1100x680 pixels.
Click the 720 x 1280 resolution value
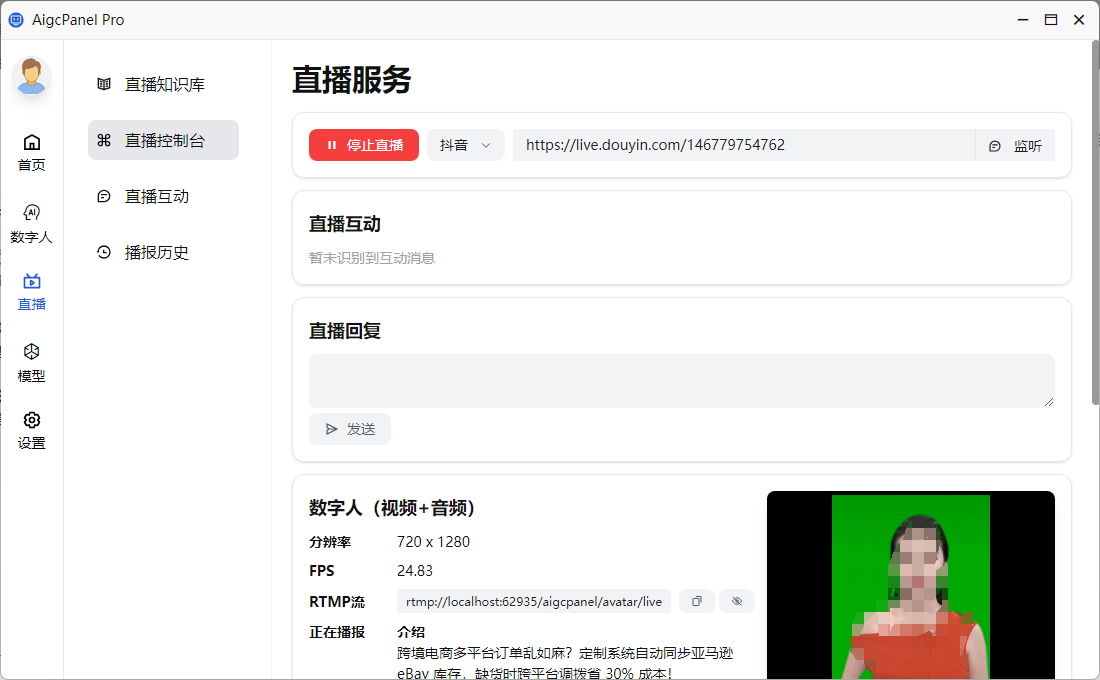[x=434, y=542]
